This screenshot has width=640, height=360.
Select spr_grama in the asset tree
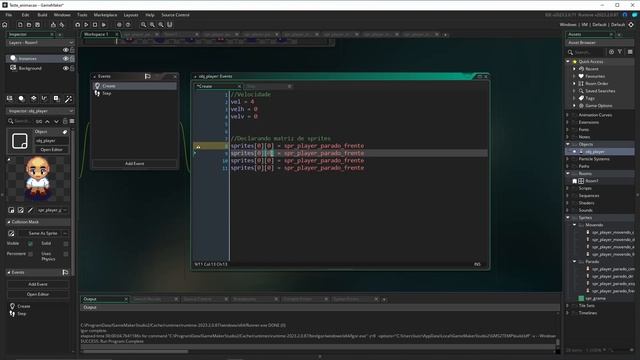(x=596, y=298)
